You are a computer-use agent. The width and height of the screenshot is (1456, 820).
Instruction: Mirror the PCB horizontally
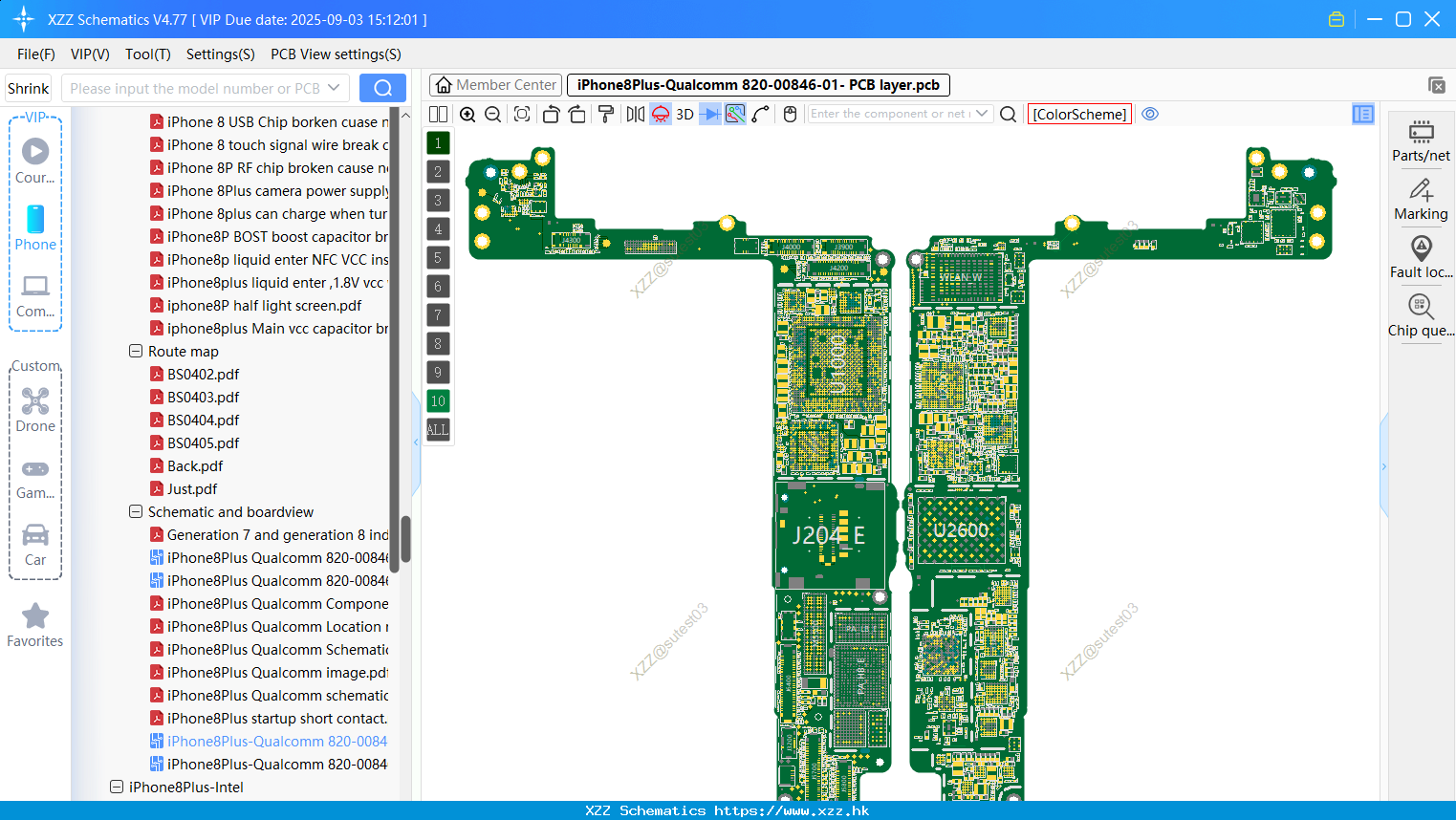click(636, 114)
